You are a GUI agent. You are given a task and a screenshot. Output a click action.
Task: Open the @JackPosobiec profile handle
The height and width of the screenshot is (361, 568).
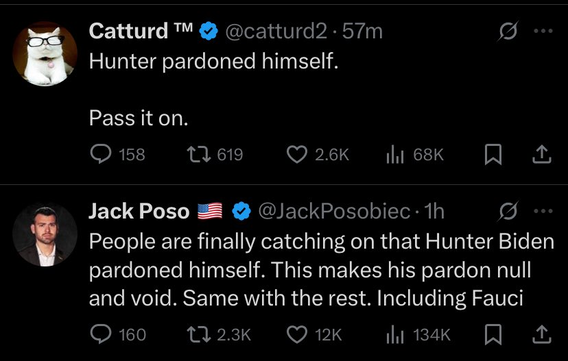pyautogui.click(x=334, y=211)
